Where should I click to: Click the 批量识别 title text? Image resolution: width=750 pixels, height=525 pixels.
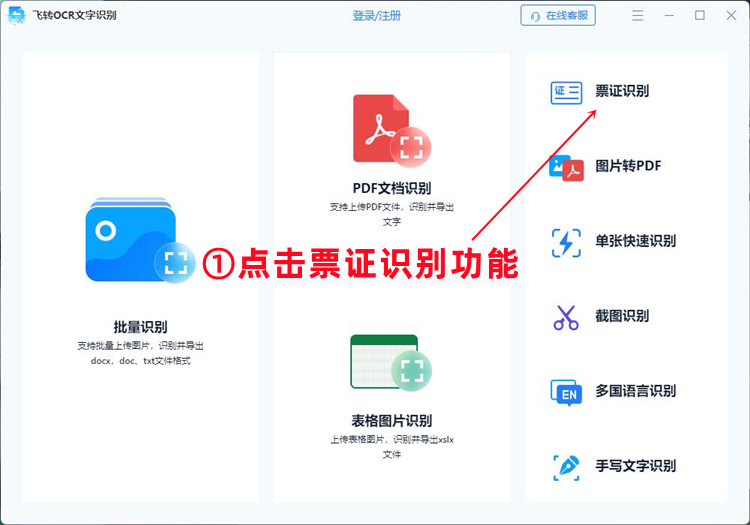140,327
